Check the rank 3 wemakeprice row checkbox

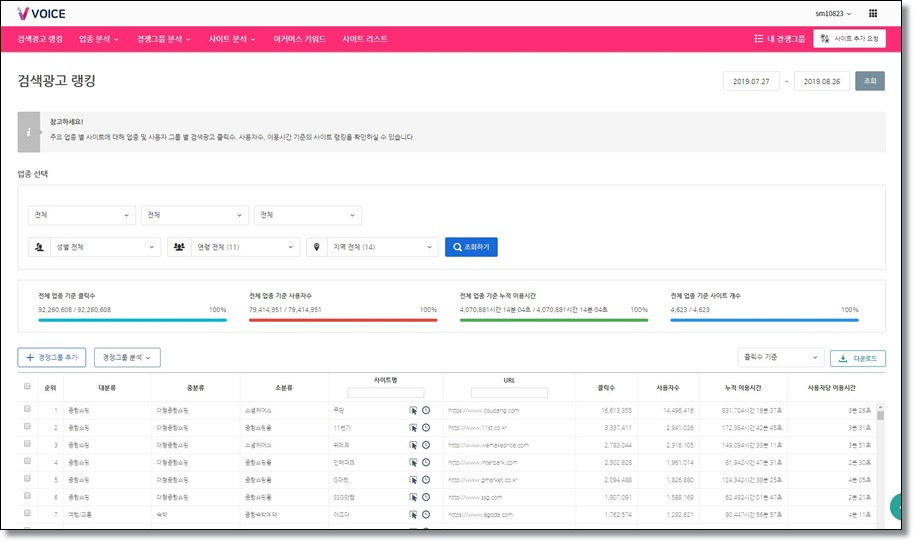[27, 444]
